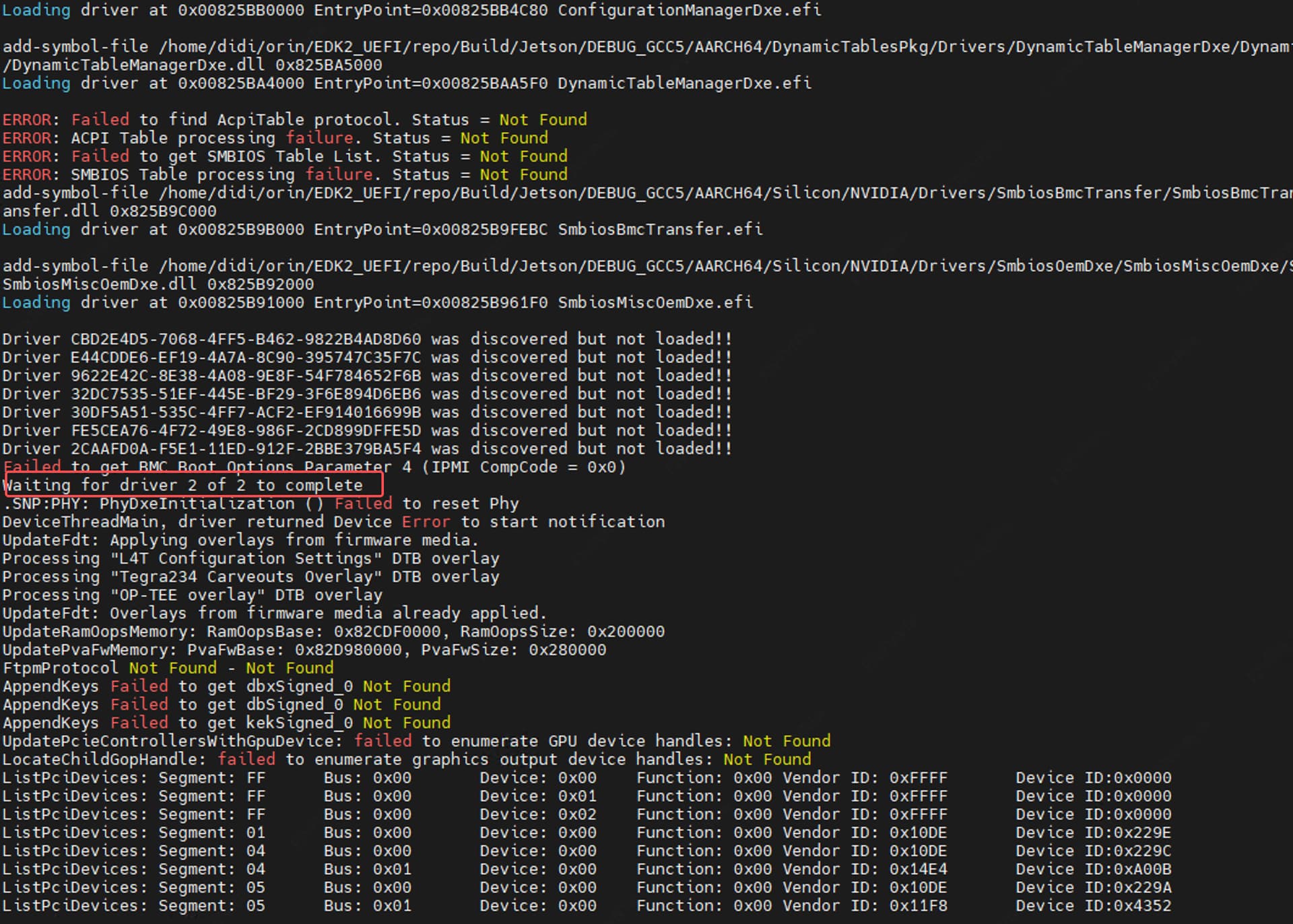Click the 'Tegra234 Carveouts Overlay' processing line
The height and width of the screenshot is (924, 1293).
tap(251, 576)
